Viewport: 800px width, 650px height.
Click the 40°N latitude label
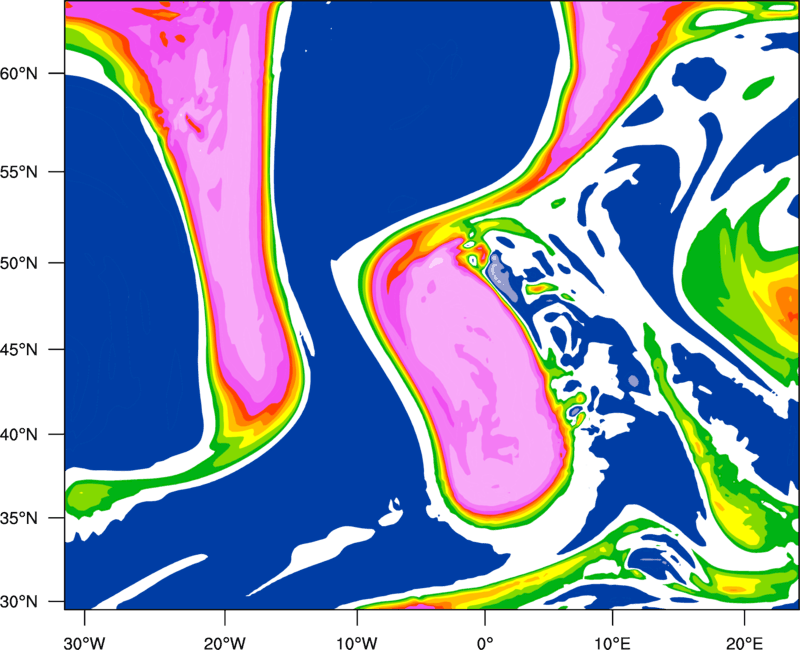[19, 435]
